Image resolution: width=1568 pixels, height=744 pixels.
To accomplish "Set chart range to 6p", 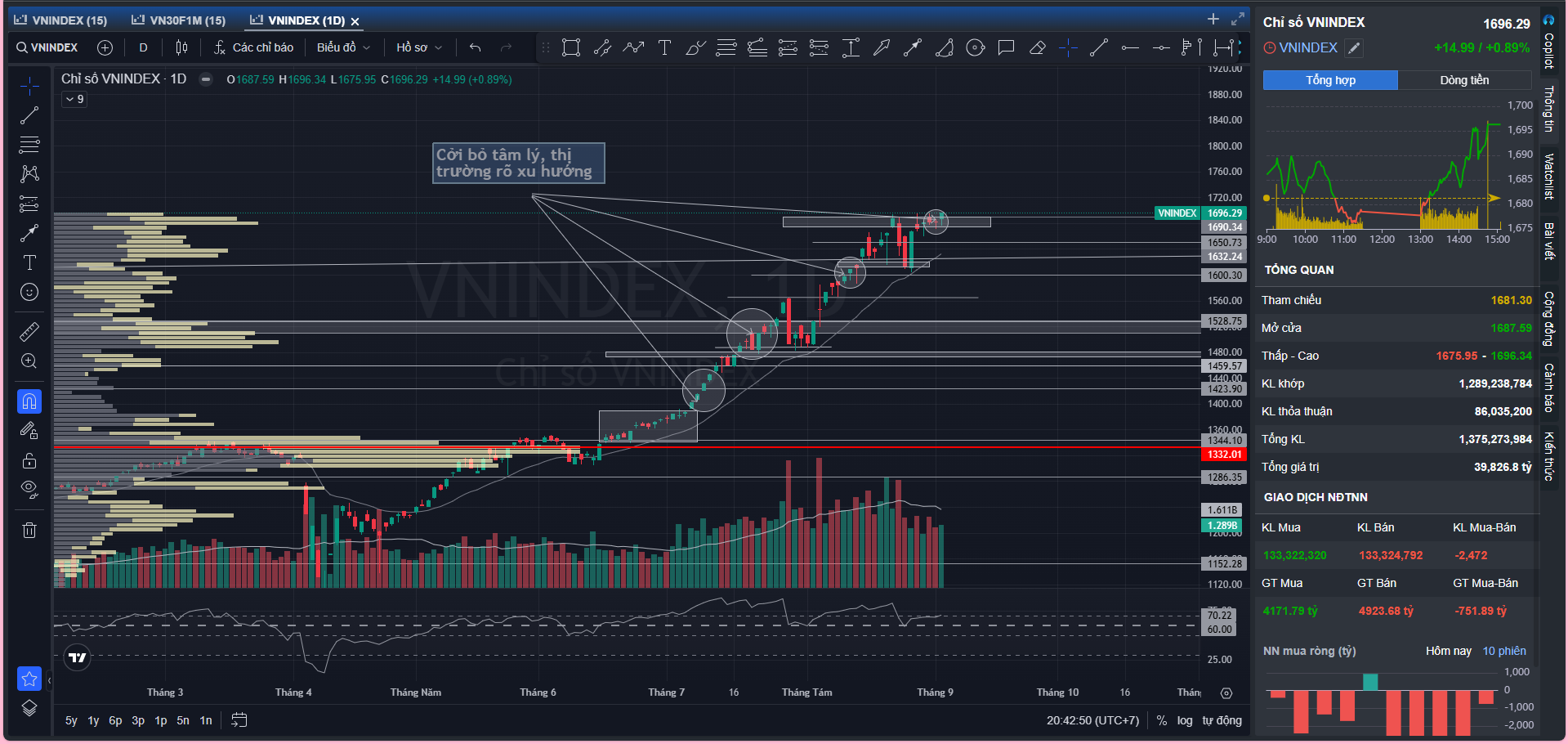I will click(115, 720).
